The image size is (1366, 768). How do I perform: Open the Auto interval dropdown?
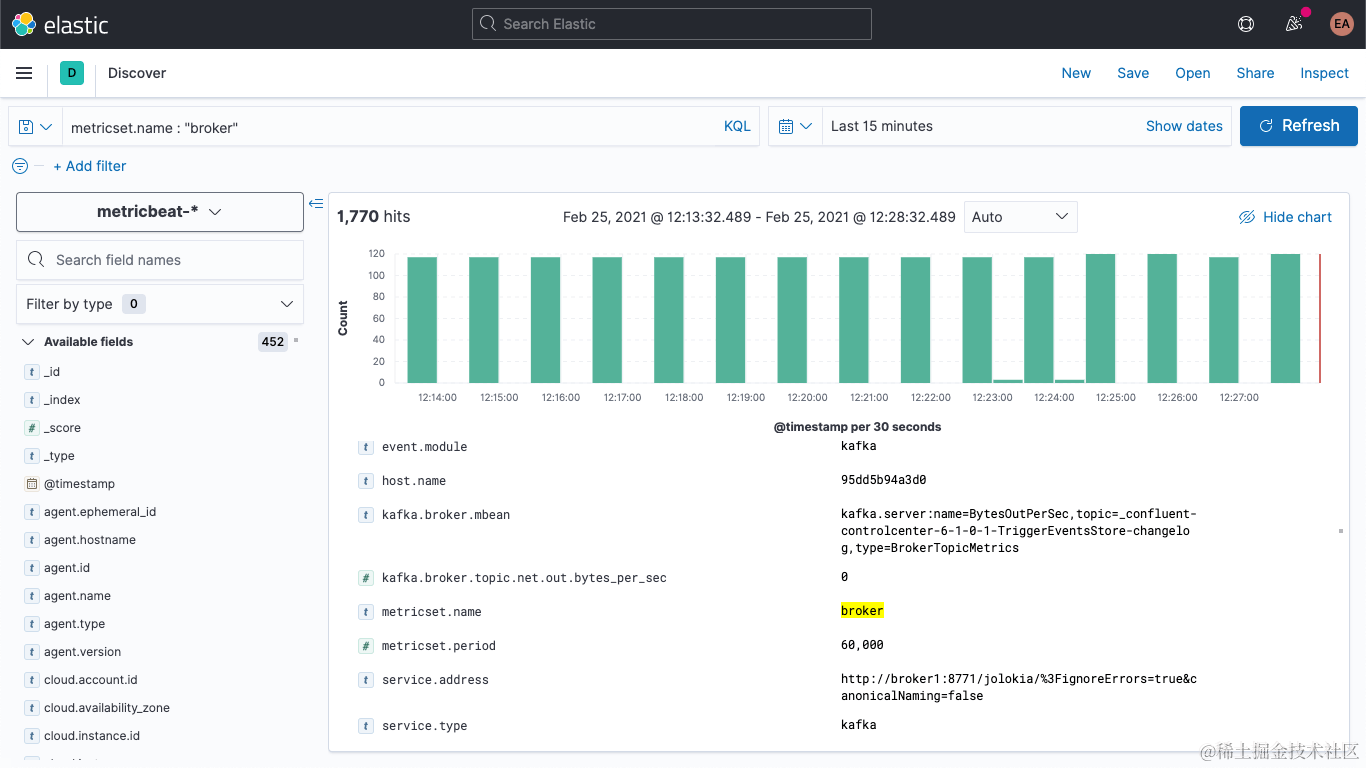pyautogui.click(x=1020, y=217)
